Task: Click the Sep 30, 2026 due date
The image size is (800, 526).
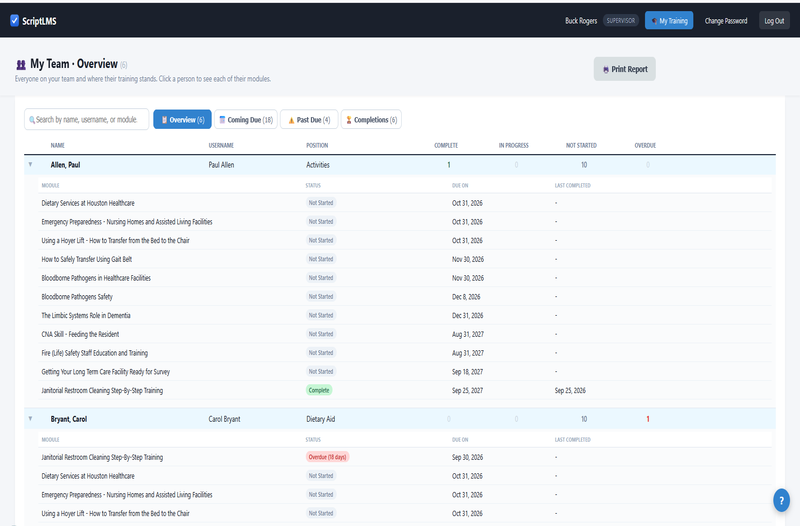Action: (x=467, y=458)
